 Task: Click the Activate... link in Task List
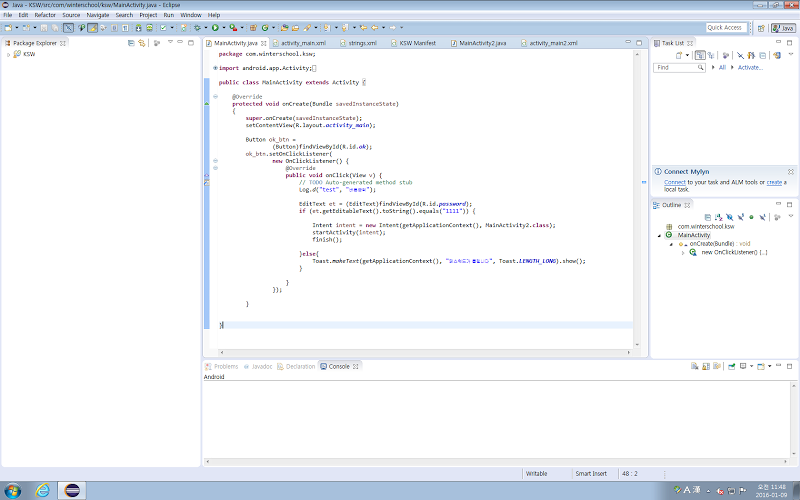[x=750, y=67]
